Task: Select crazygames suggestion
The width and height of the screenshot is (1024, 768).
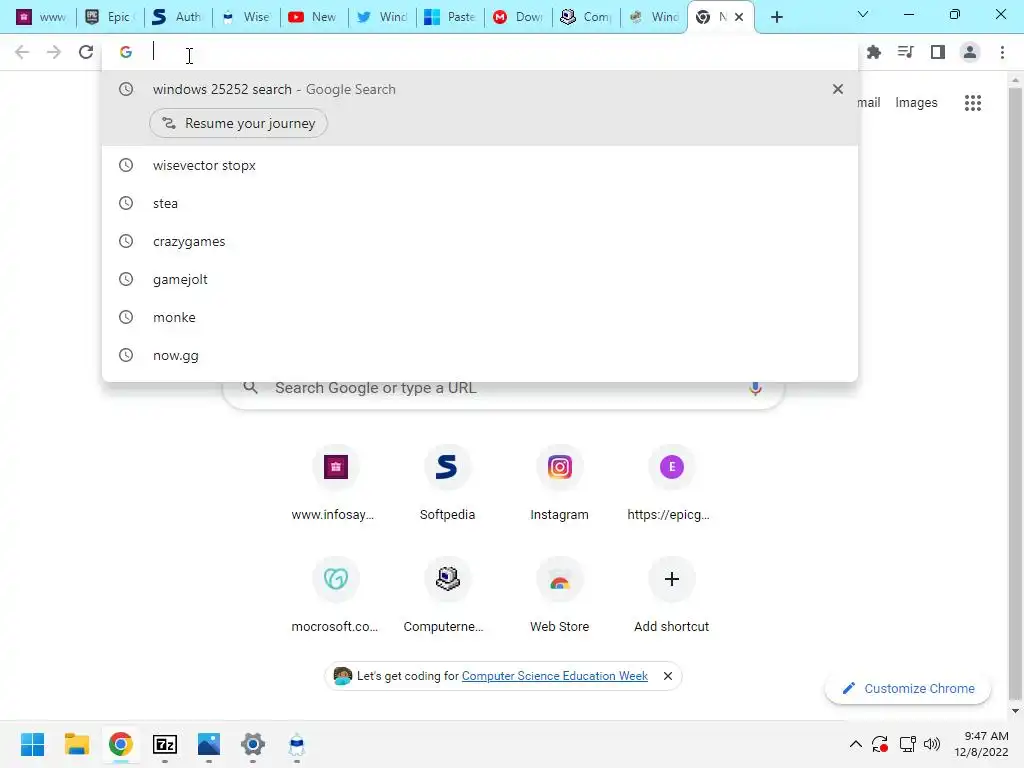Action: pyautogui.click(x=480, y=241)
